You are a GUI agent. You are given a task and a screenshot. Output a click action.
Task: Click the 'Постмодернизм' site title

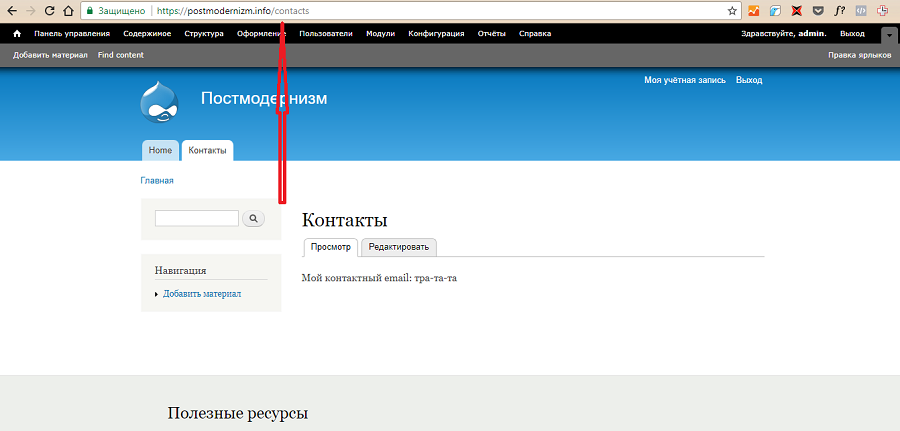pos(264,99)
